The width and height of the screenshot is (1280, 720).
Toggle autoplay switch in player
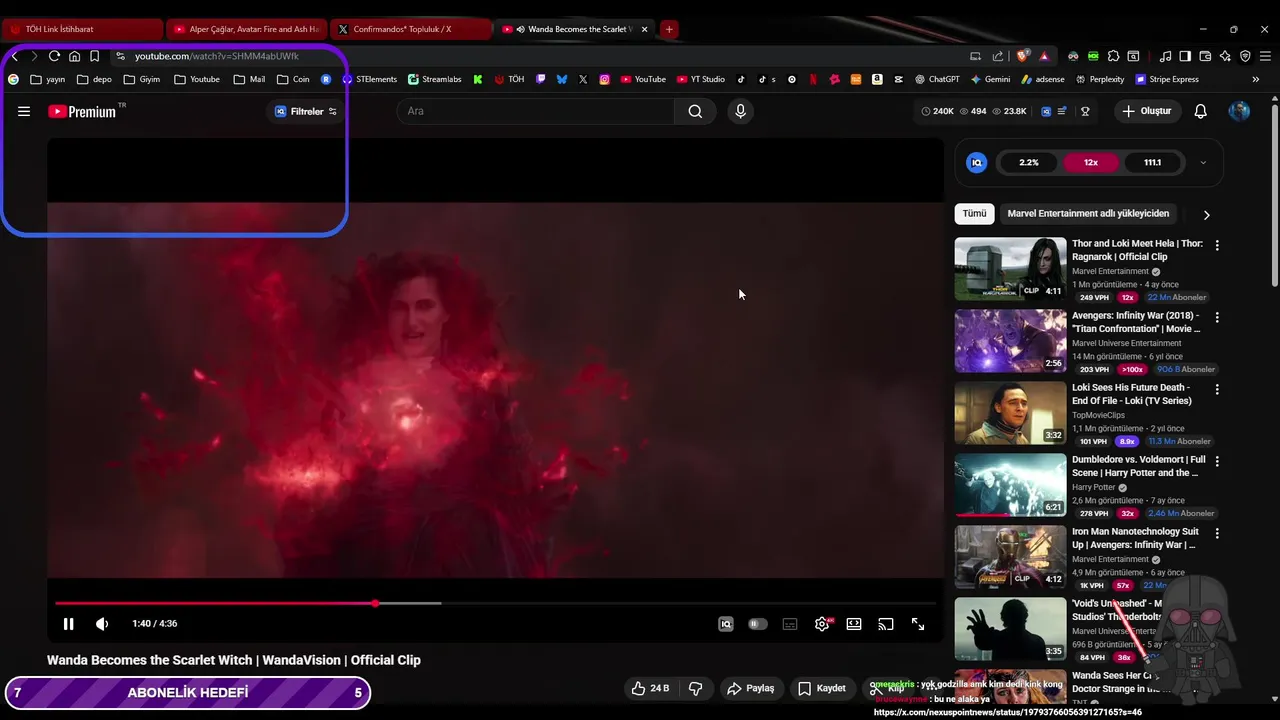[x=758, y=624]
